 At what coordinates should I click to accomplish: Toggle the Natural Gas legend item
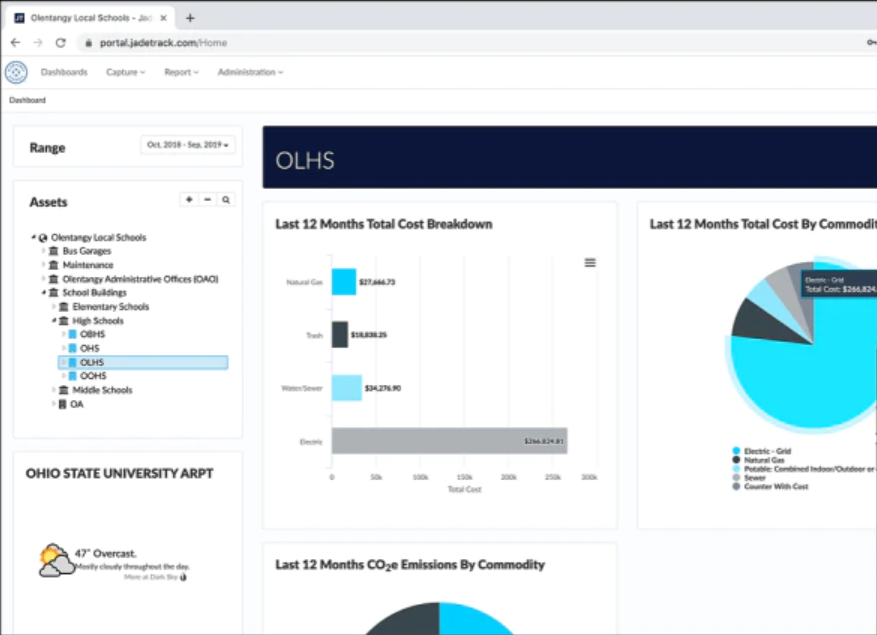point(759,460)
